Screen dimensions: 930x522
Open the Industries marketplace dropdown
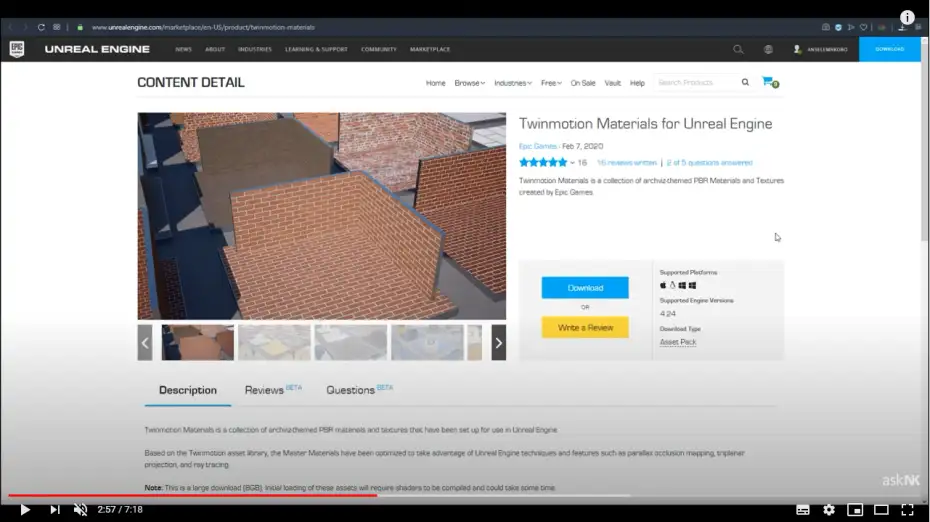[x=512, y=83]
